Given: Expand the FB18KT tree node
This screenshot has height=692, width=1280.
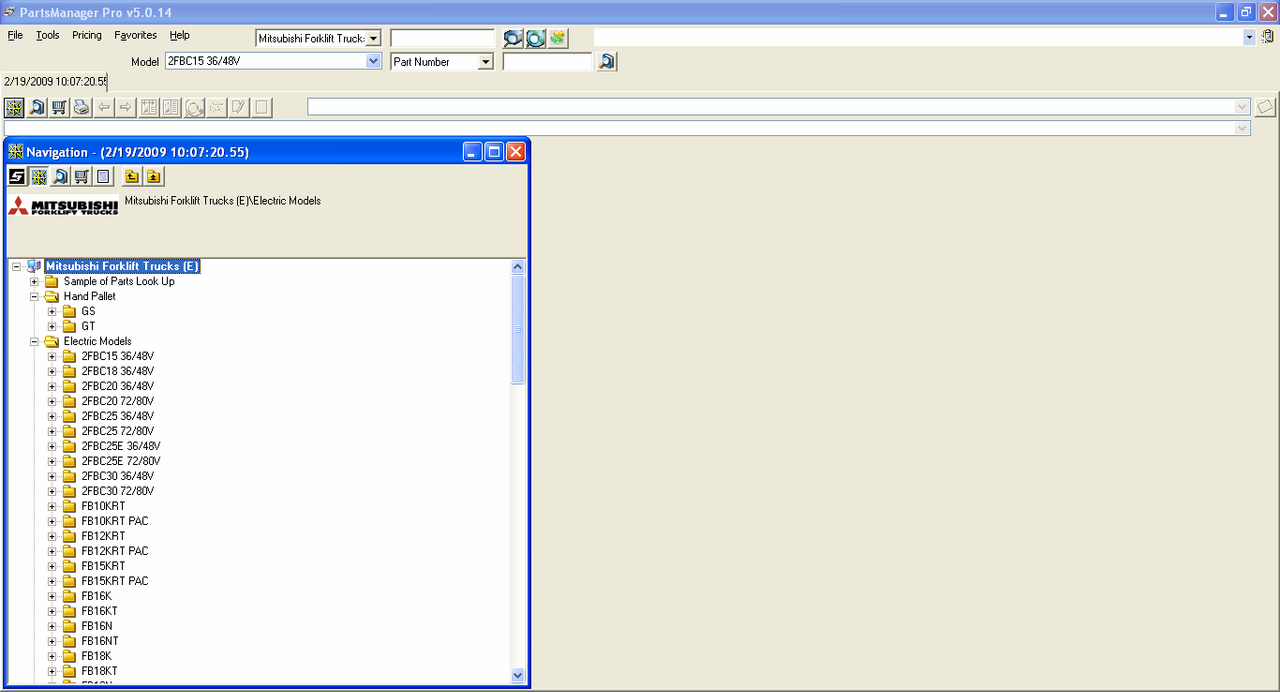Looking at the screenshot, I should [x=53, y=671].
